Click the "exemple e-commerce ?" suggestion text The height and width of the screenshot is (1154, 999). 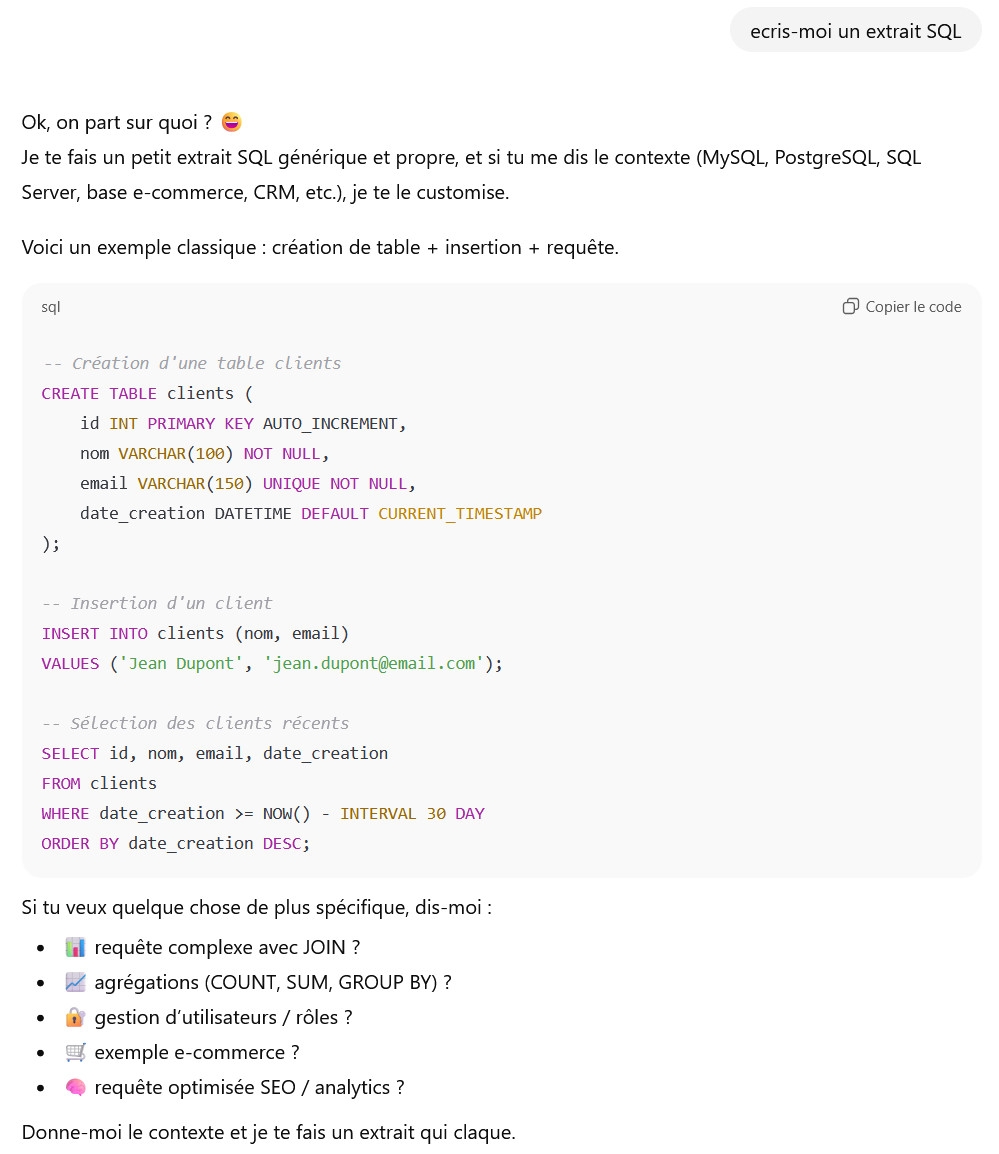197,1052
